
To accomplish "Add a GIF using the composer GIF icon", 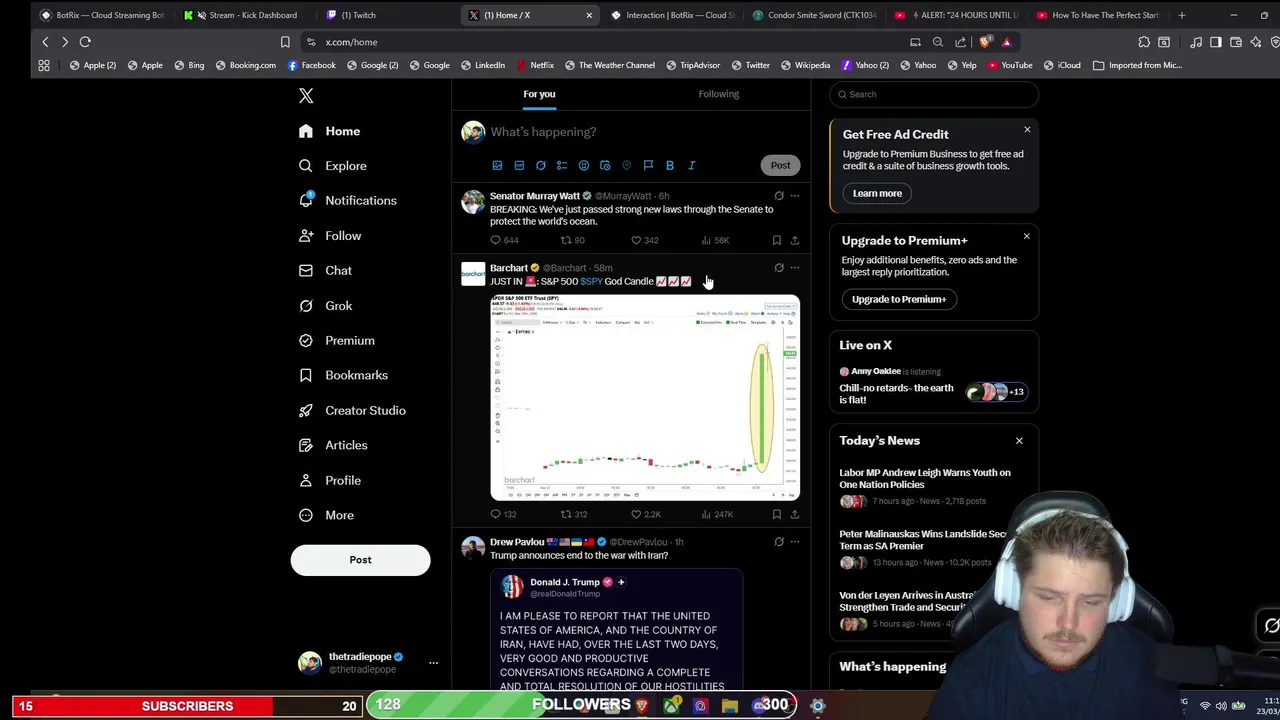I will pos(519,165).
